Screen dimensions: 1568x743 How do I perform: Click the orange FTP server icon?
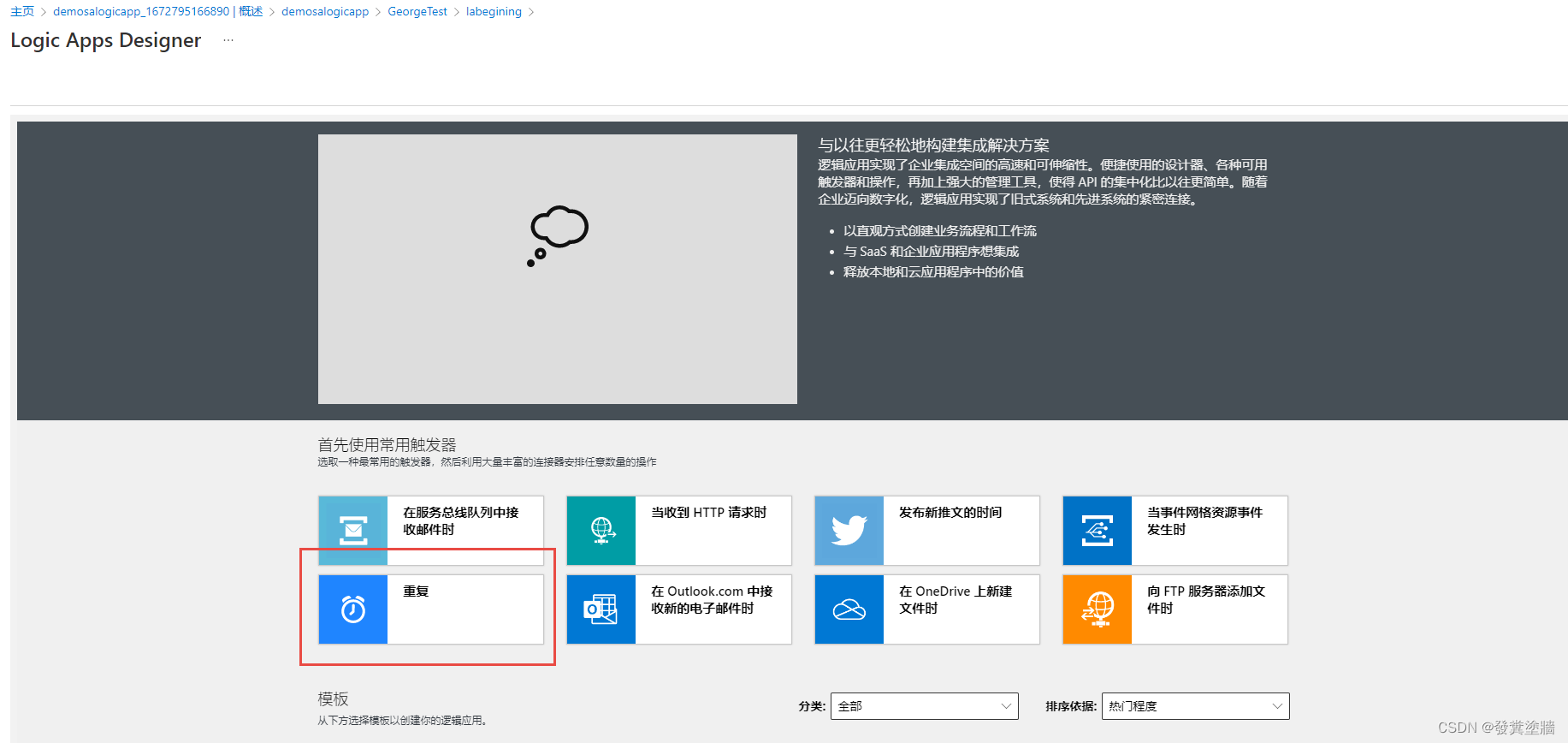[1098, 609]
